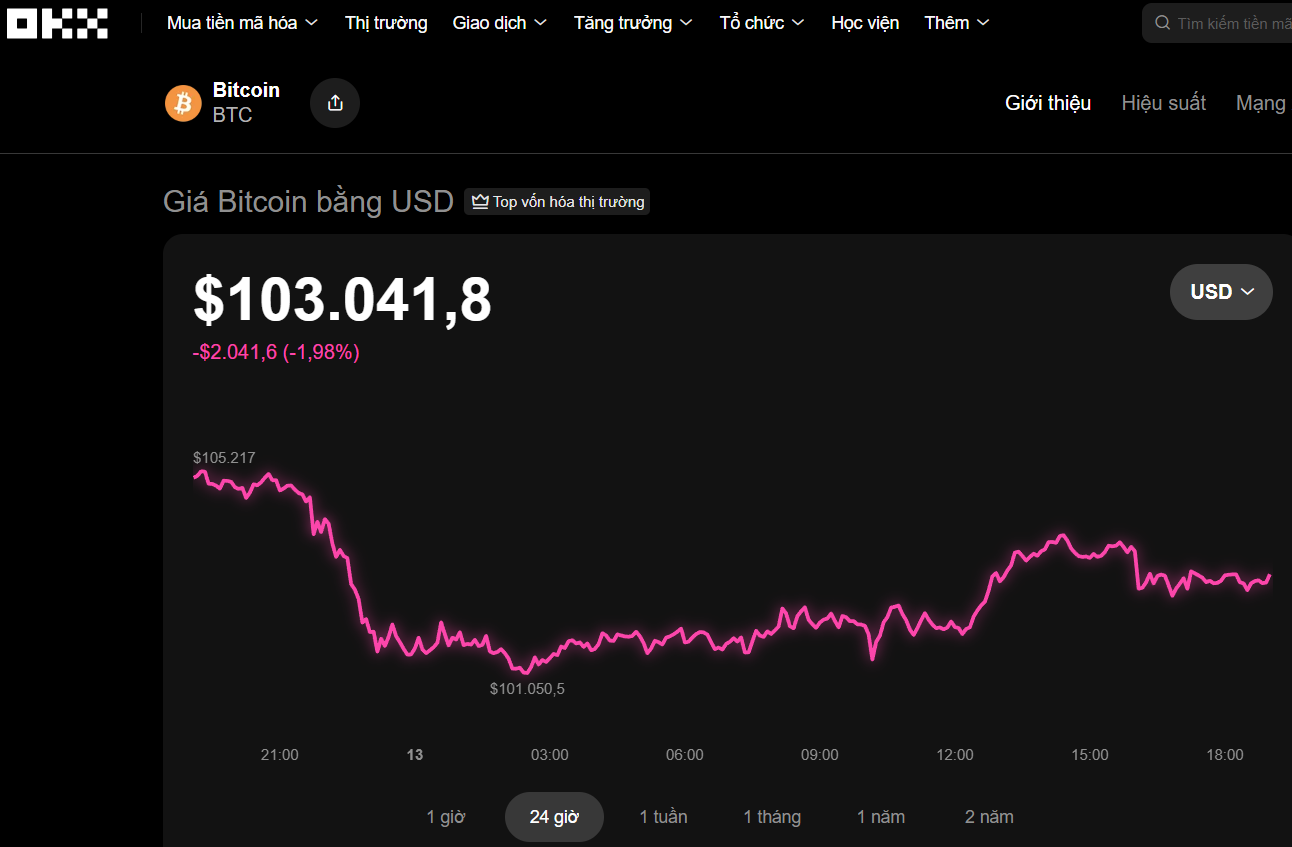Expand the Mua tiền mã hóa menu
1292x847 pixels.
tap(241, 22)
